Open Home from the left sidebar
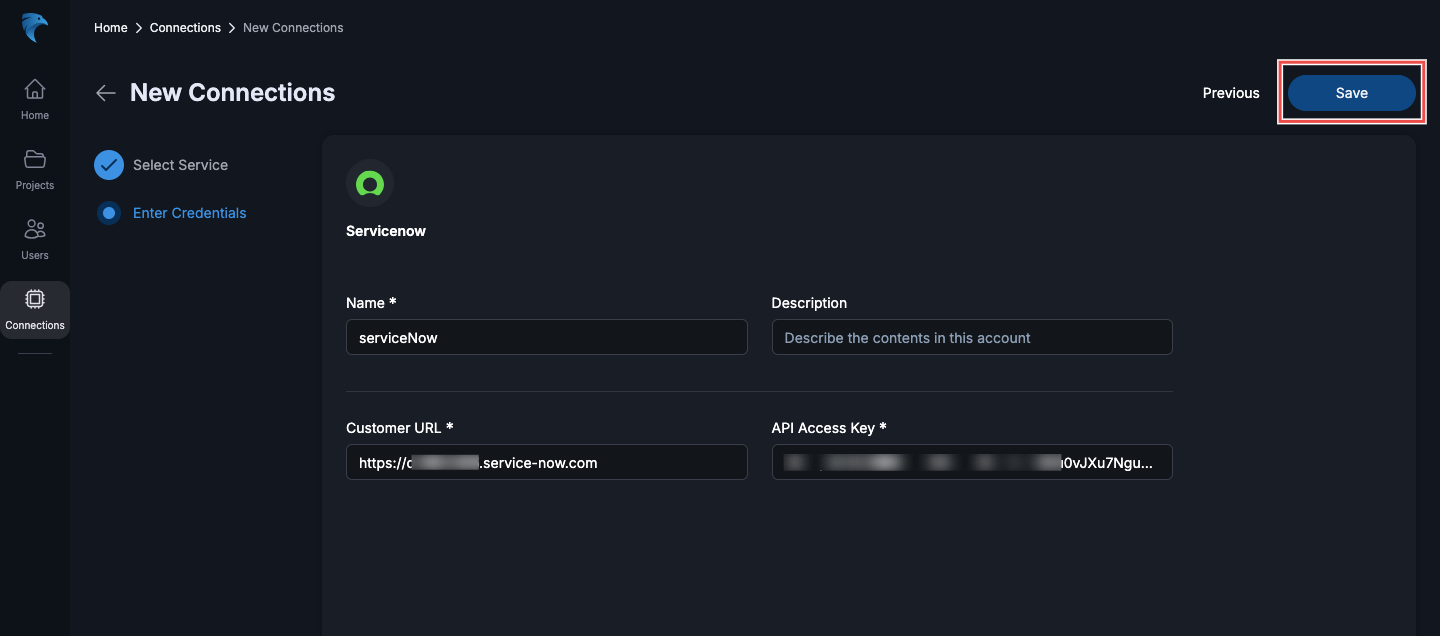This screenshot has width=1440, height=636. tap(34, 97)
